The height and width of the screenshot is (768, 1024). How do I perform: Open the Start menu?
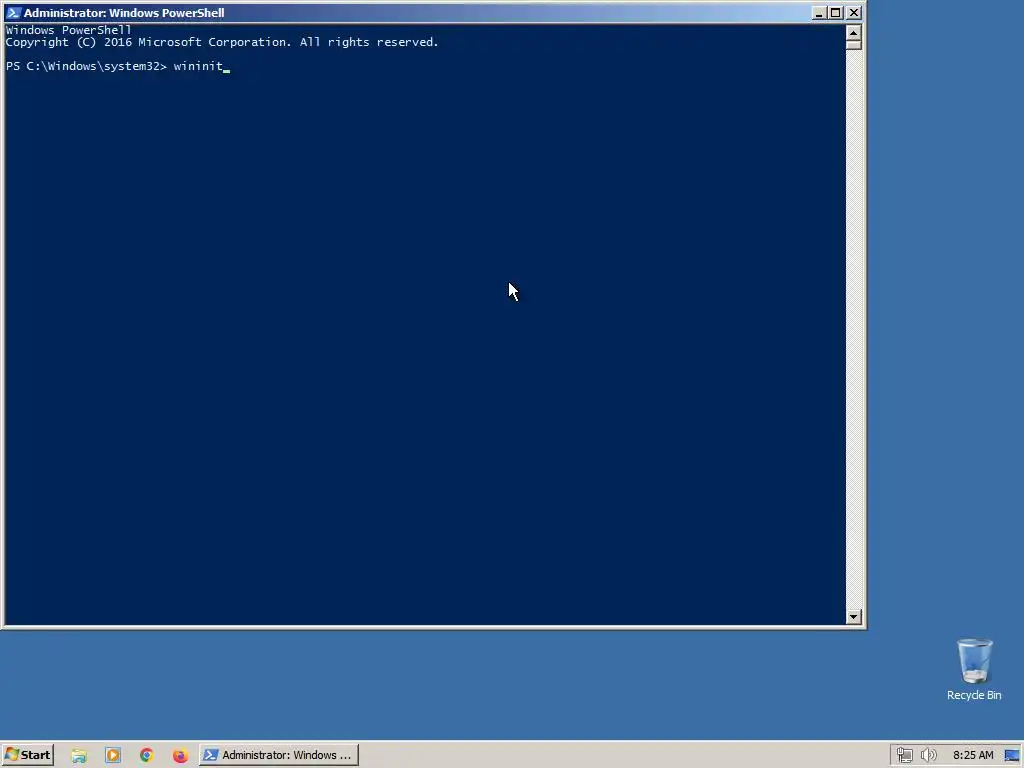click(27, 755)
